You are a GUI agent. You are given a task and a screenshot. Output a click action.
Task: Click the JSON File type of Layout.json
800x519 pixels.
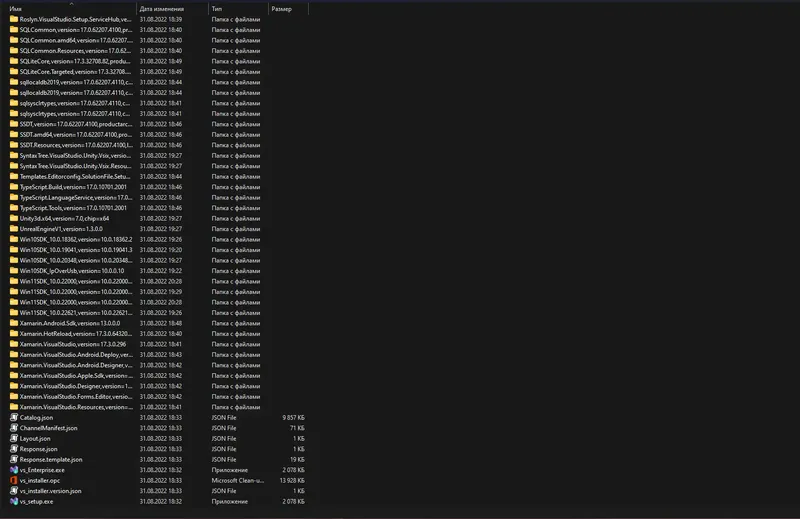tap(224, 438)
